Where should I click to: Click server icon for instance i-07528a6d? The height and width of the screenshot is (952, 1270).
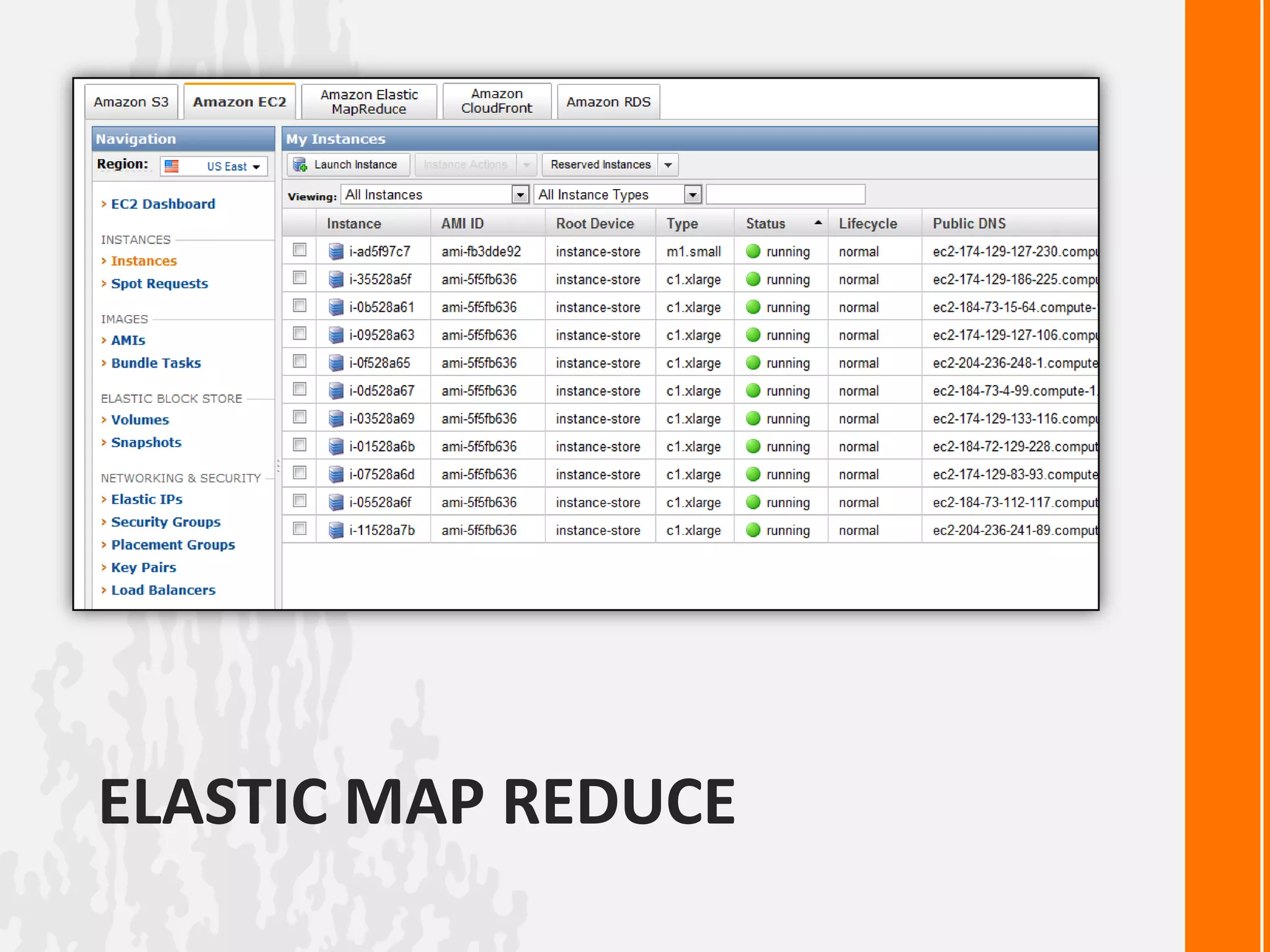point(336,474)
